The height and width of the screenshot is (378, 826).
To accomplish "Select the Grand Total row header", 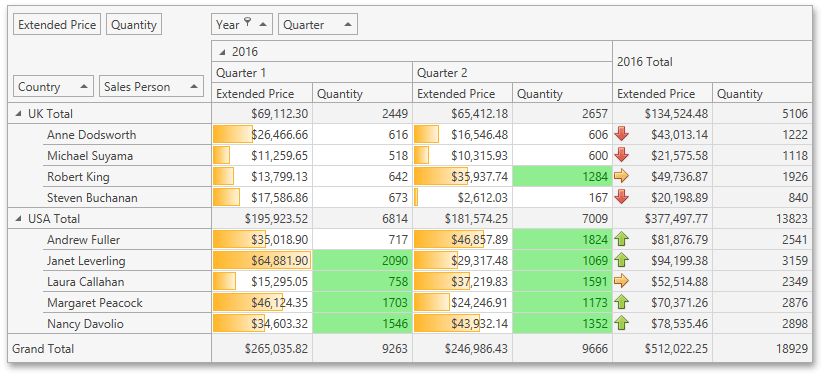I will pyautogui.click(x=110, y=348).
